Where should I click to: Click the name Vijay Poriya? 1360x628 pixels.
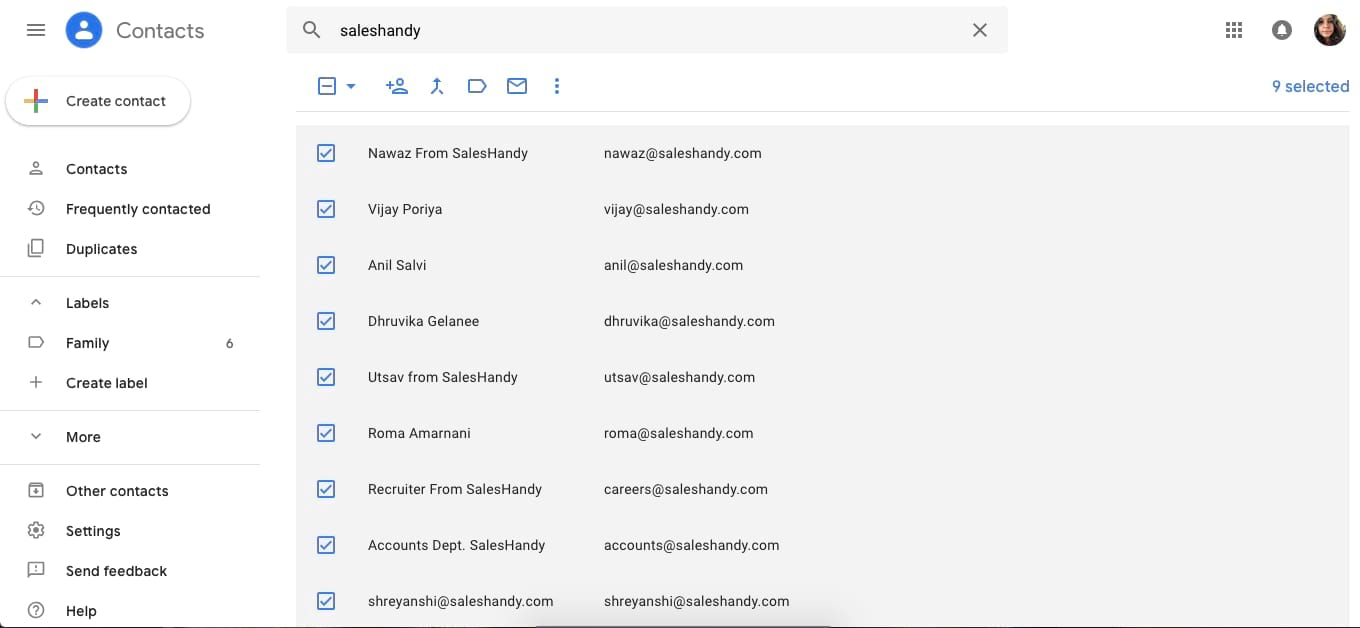[405, 209]
